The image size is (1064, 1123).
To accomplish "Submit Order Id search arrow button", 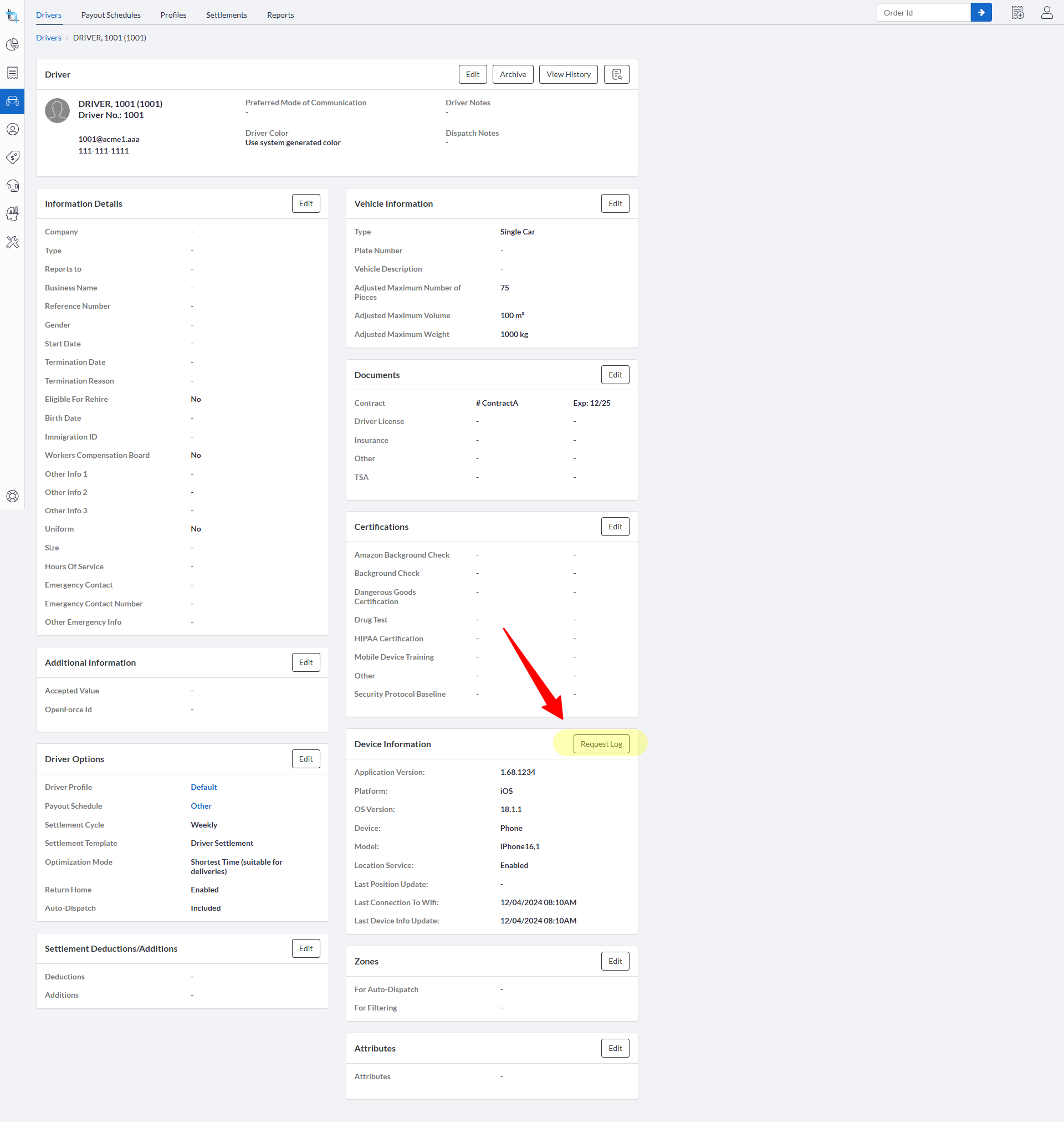I will (x=981, y=13).
